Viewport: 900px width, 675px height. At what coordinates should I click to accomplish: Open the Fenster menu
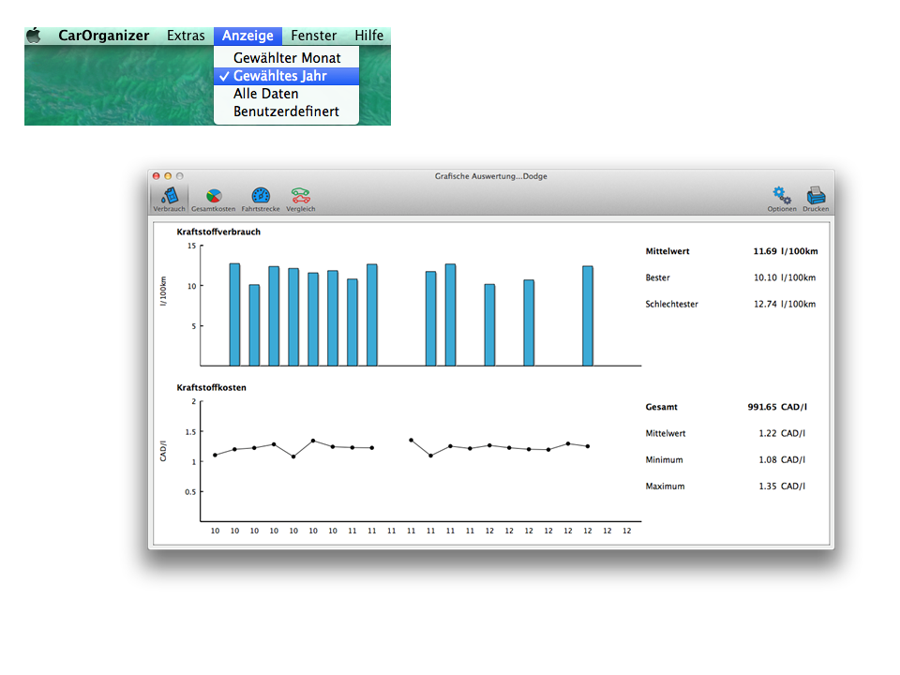(314, 36)
